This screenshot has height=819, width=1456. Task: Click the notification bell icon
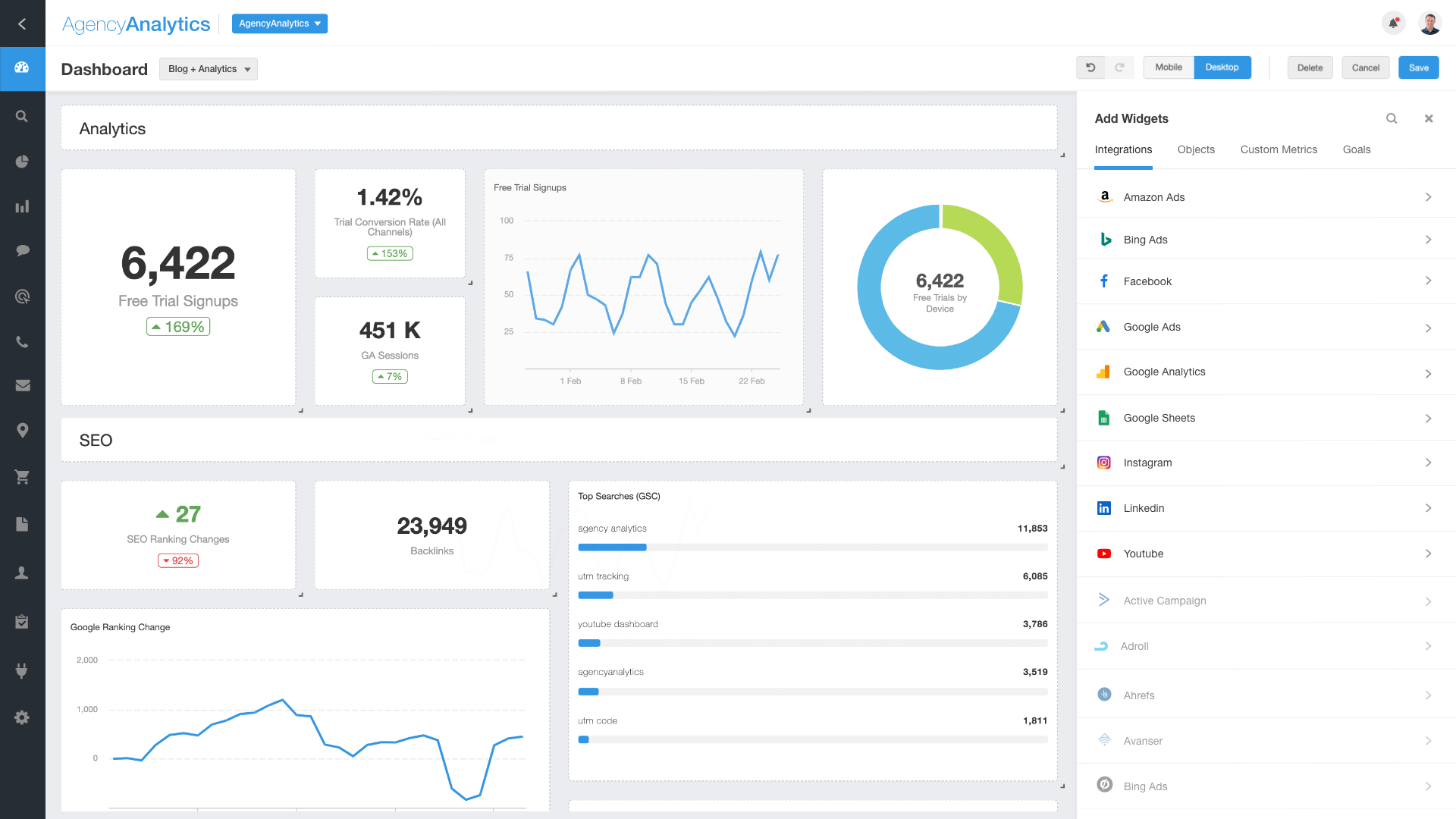click(x=1393, y=24)
